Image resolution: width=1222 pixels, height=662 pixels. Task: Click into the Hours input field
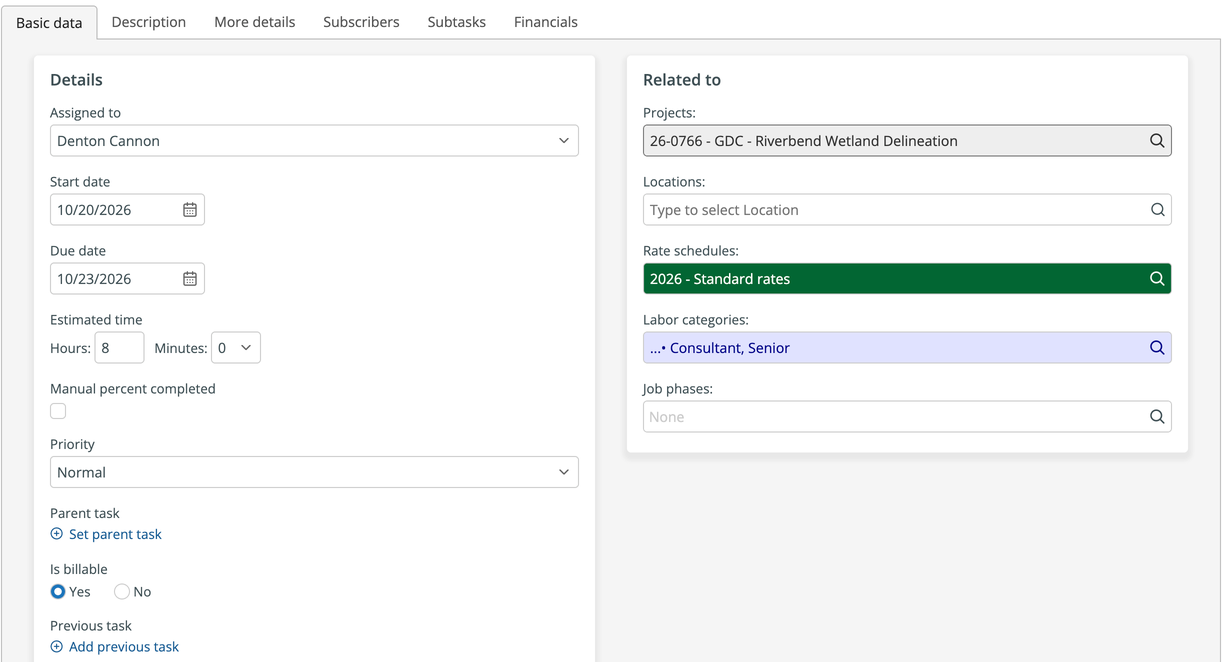click(119, 348)
